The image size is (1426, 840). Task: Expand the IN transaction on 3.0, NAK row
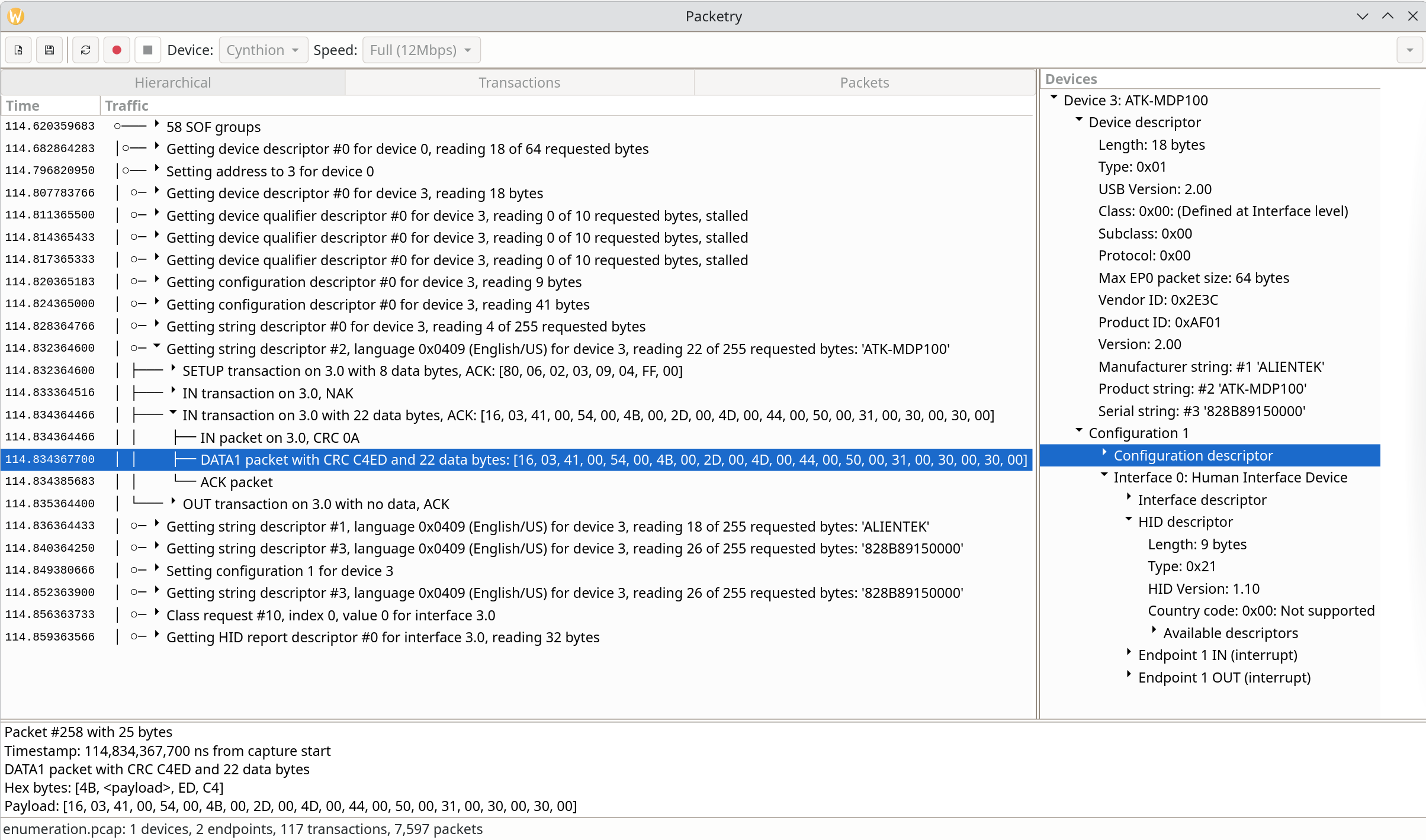click(x=173, y=391)
